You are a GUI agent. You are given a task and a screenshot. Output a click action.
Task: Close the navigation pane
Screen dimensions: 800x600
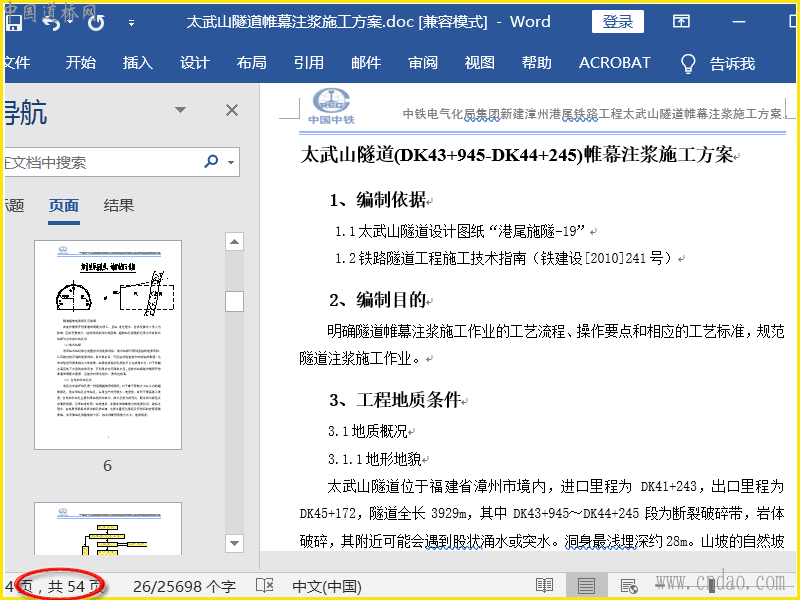232,110
